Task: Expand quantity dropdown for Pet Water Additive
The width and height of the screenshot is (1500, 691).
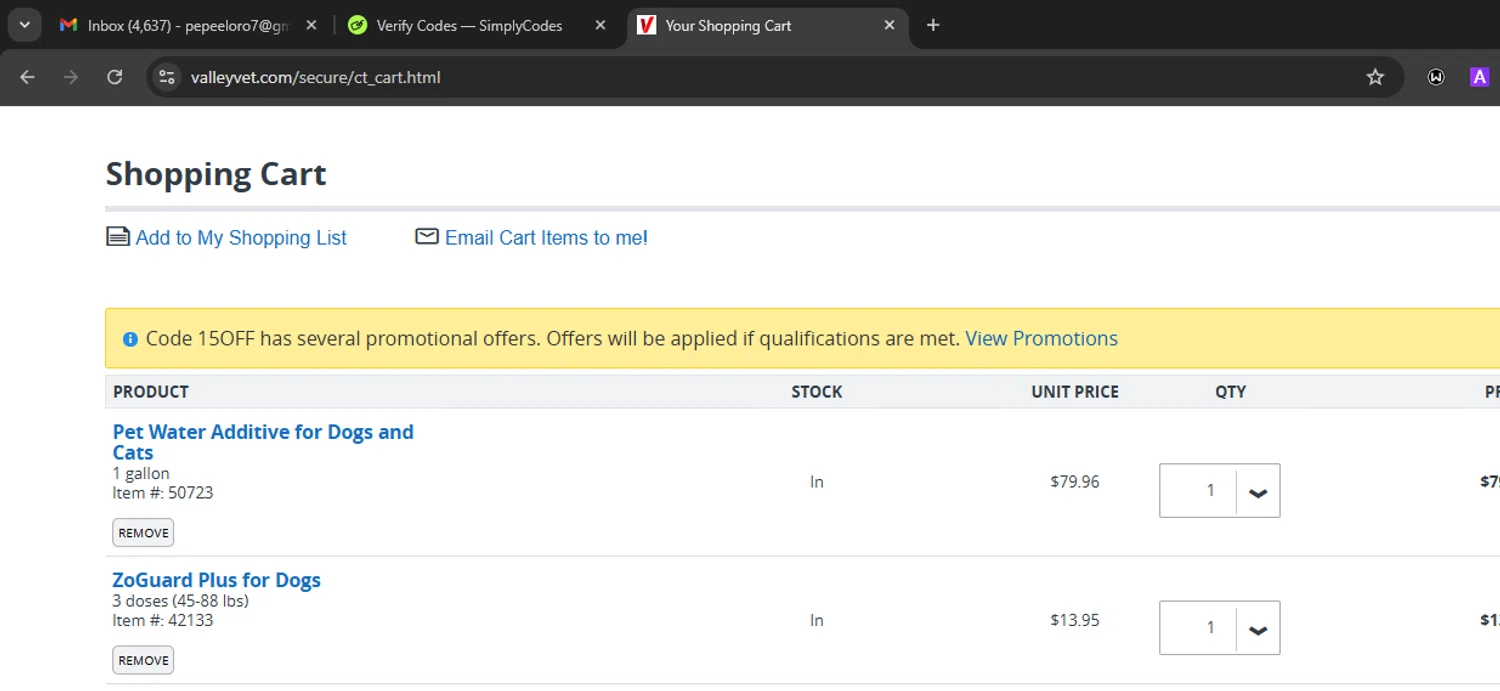Action: point(1258,491)
